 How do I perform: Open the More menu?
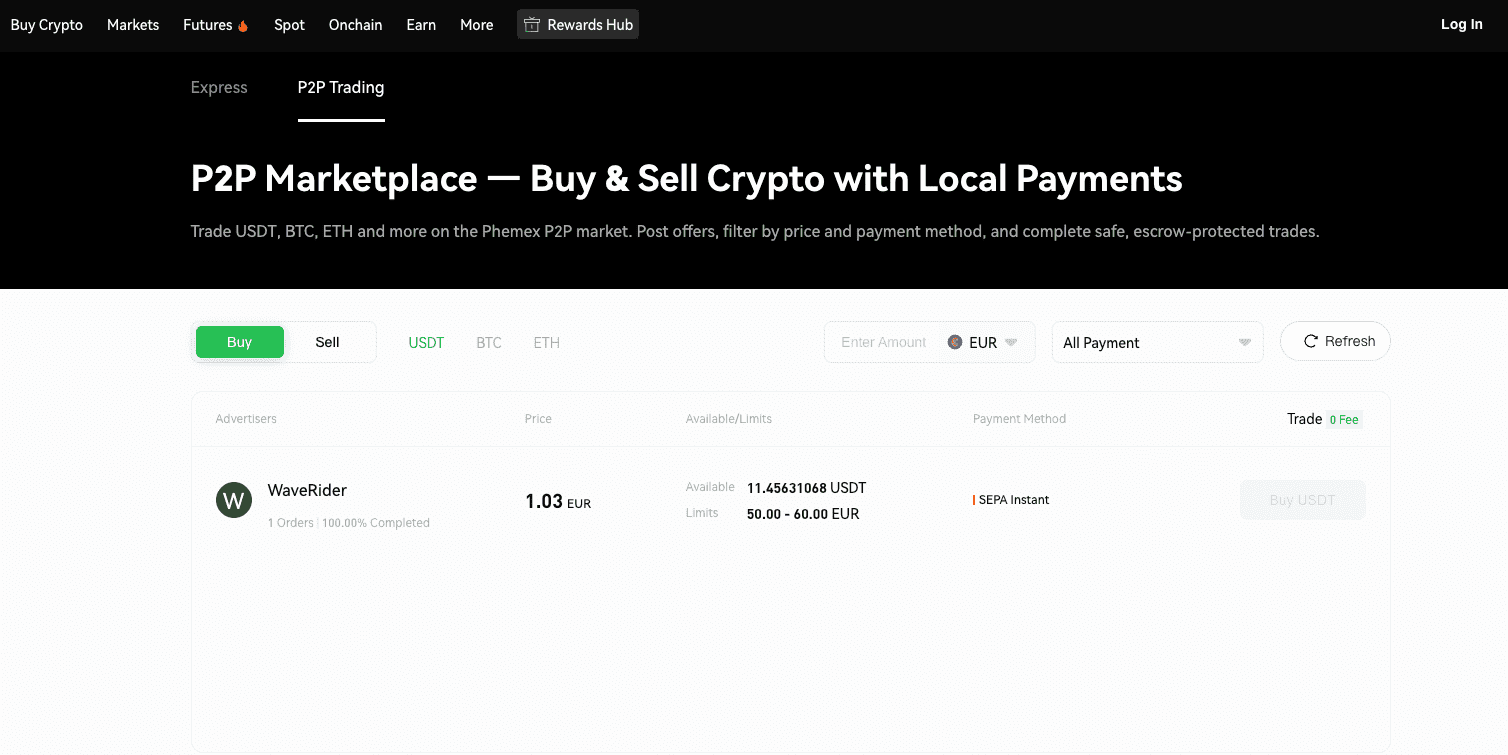476,24
